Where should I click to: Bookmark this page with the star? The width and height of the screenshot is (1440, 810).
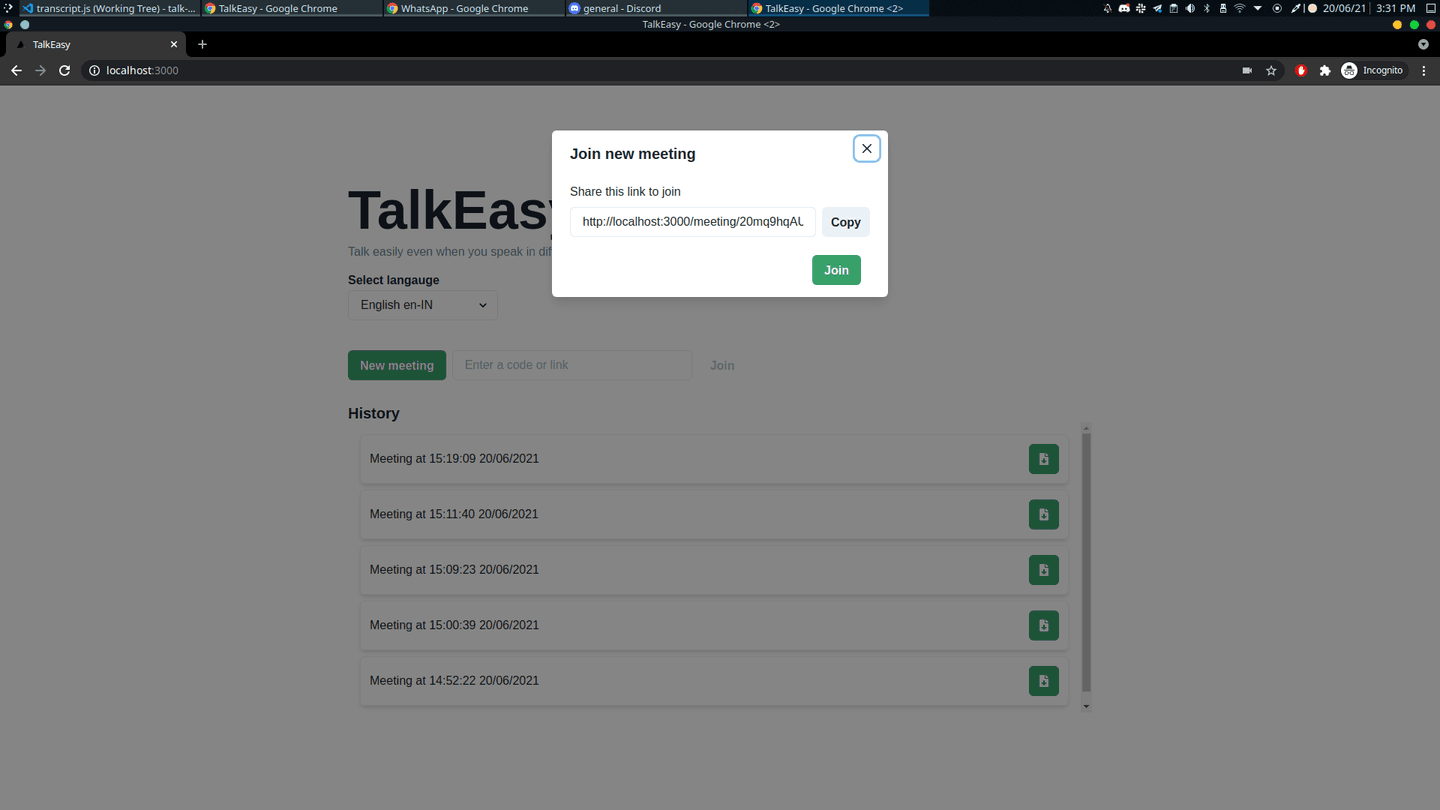1271,70
